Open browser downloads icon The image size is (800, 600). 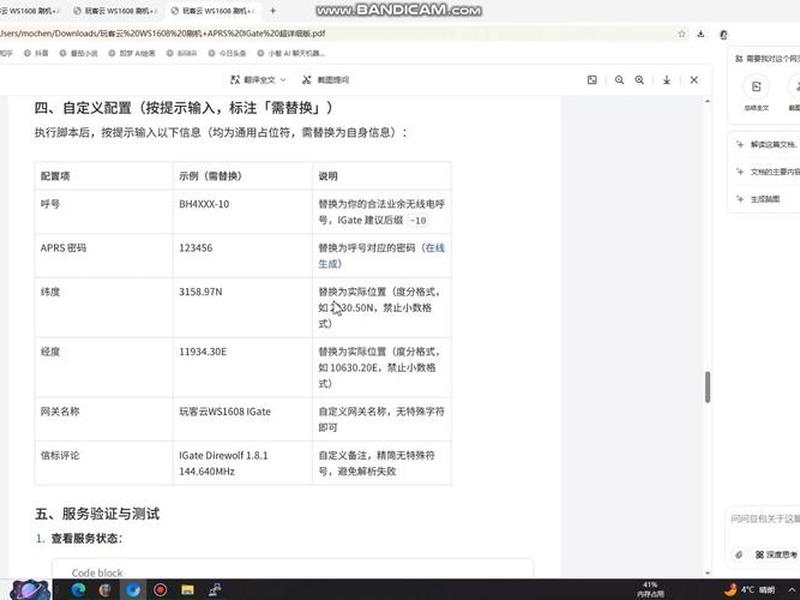pos(701,34)
